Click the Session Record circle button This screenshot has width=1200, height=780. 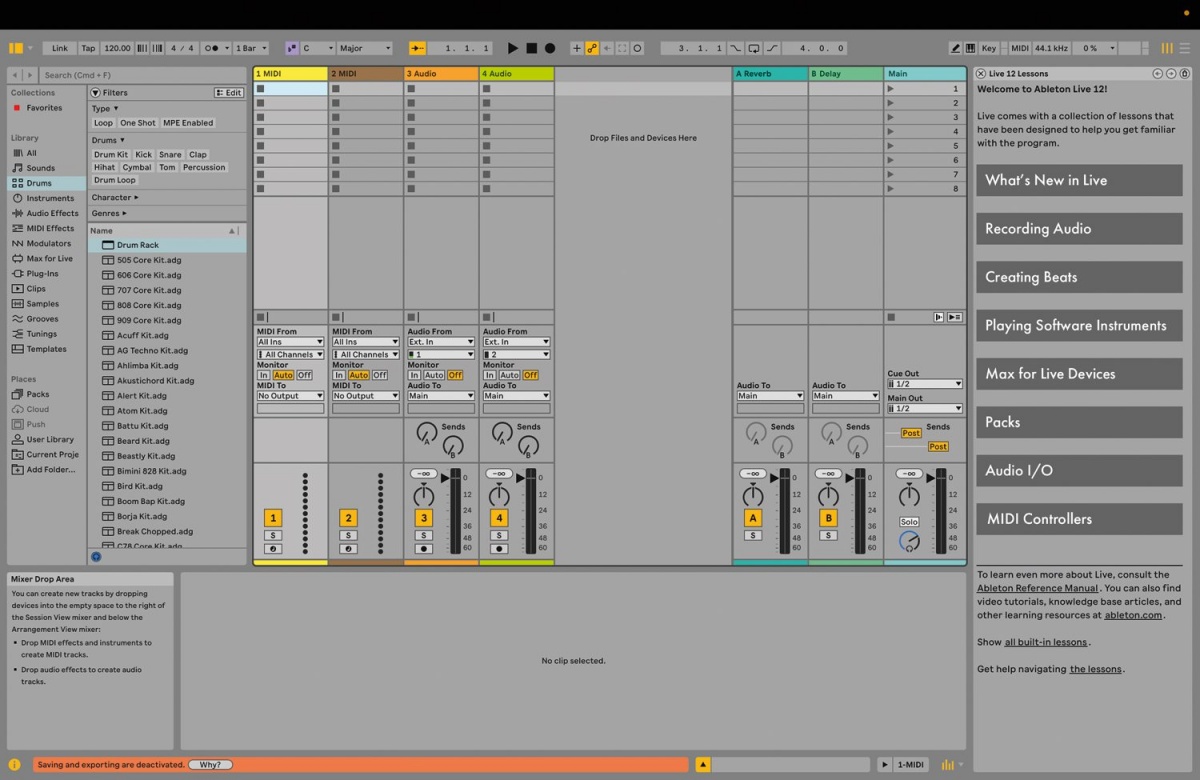(x=638, y=48)
